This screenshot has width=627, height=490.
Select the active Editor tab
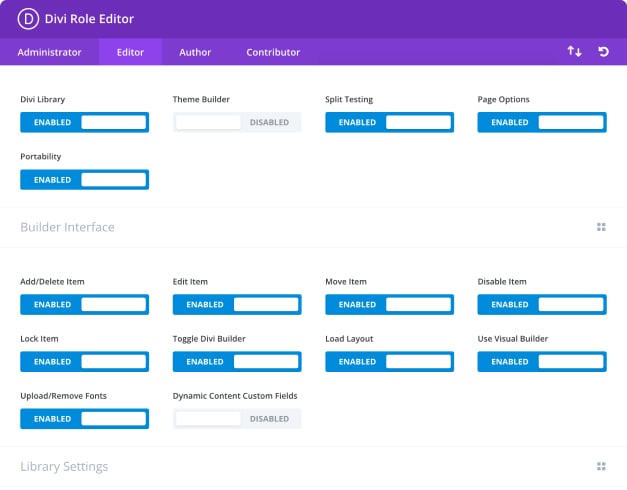(x=130, y=52)
